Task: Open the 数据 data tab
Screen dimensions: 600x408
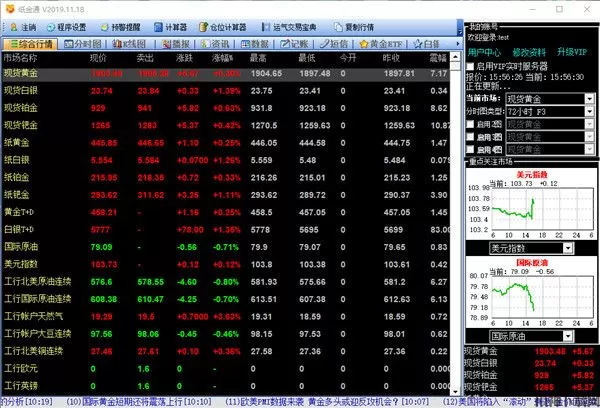Action: click(255, 44)
